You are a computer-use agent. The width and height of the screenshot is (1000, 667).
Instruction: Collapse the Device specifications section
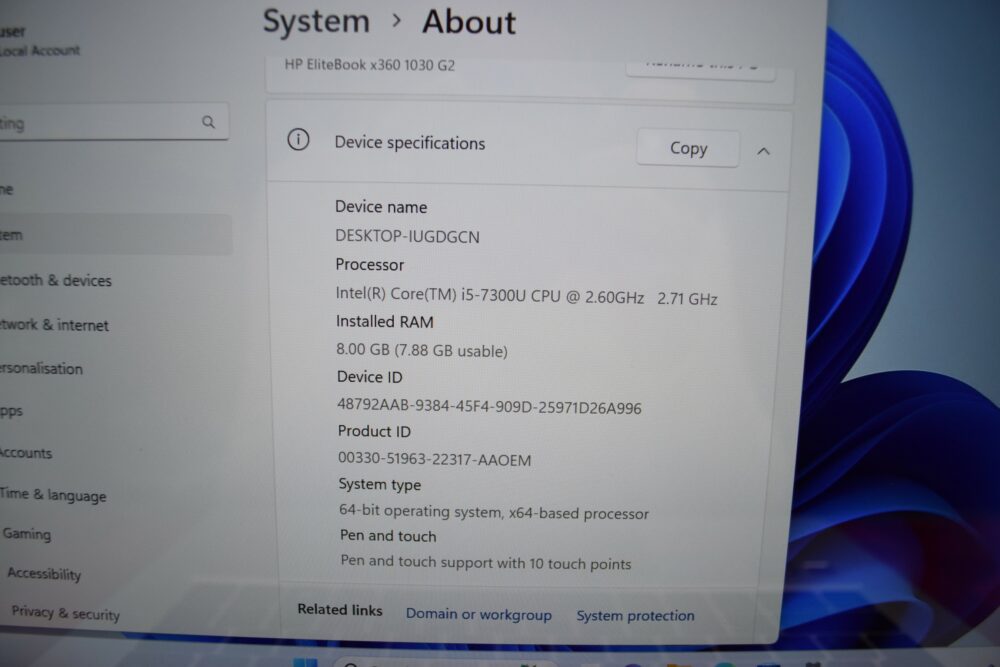click(x=763, y=151)
